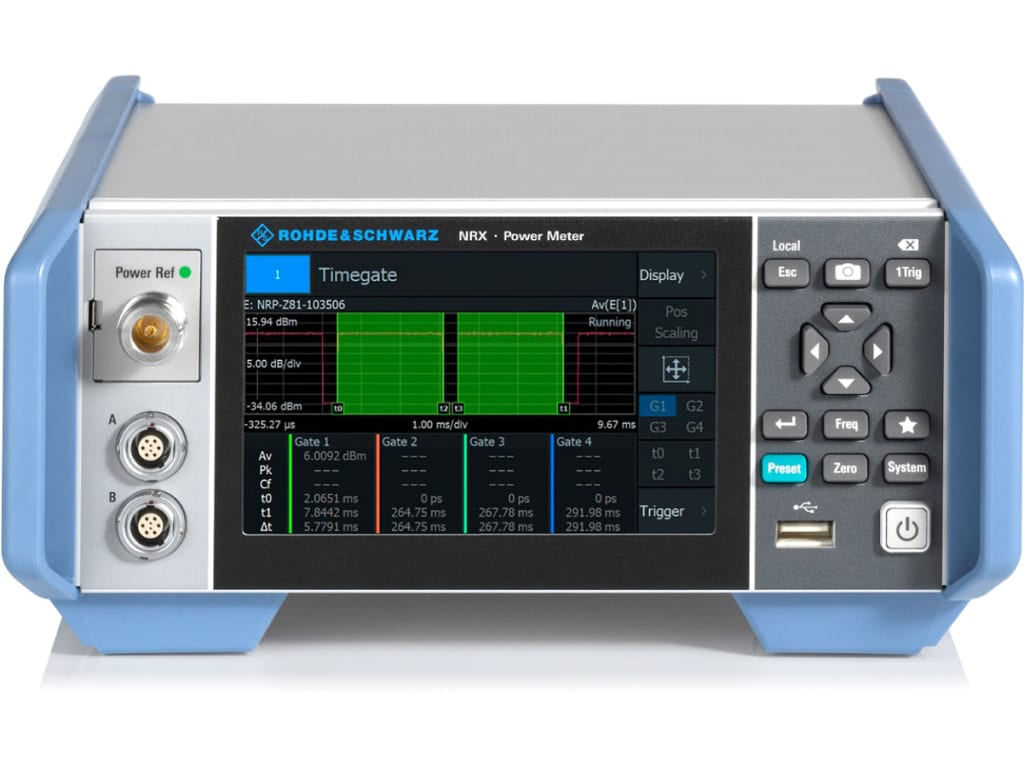
Task: Click the Power Ref RF connector
Action: click(151, 330)
